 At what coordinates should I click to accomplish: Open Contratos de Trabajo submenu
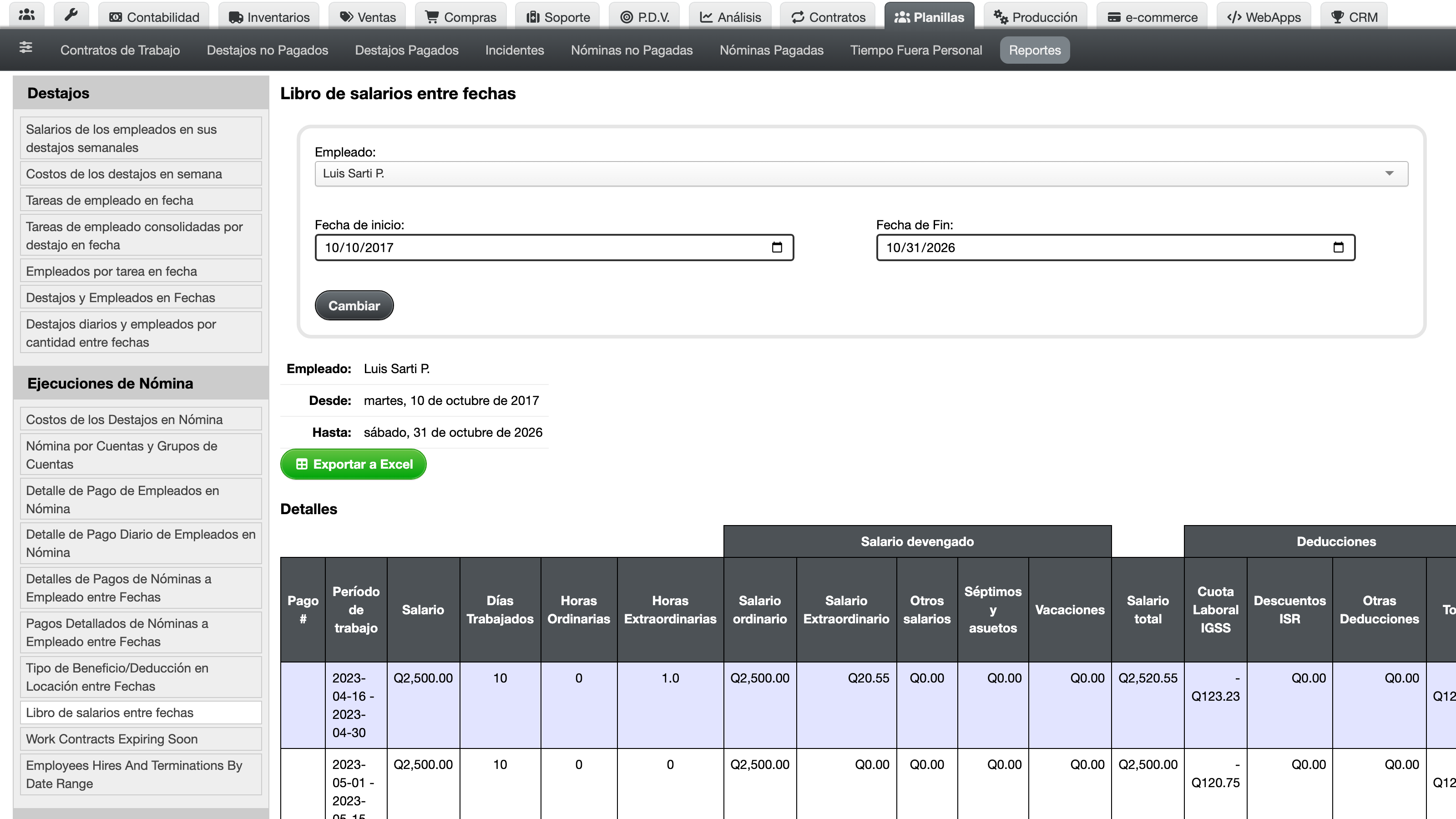(120, 51)
